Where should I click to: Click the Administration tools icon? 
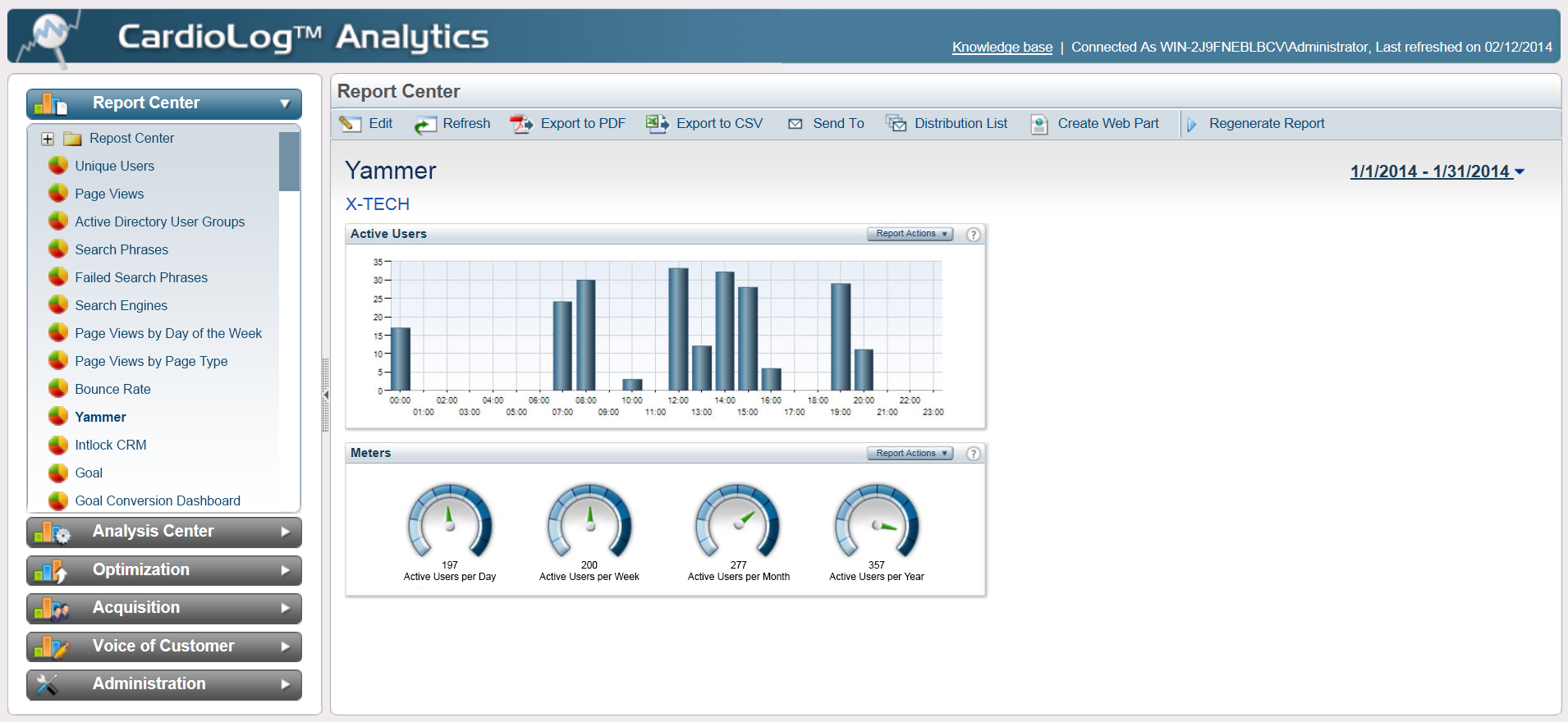coord(48,684)
